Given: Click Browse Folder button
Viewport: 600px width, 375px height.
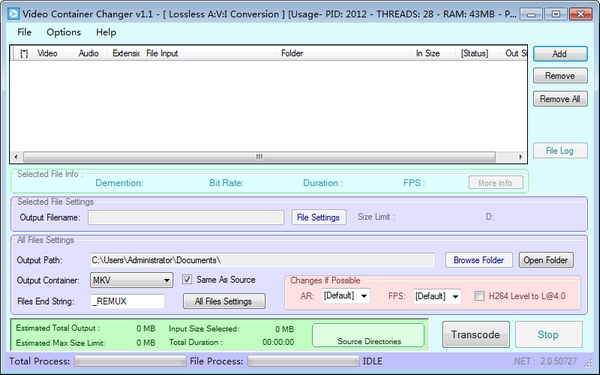Looking at the screenshot, I should (479, 260).
